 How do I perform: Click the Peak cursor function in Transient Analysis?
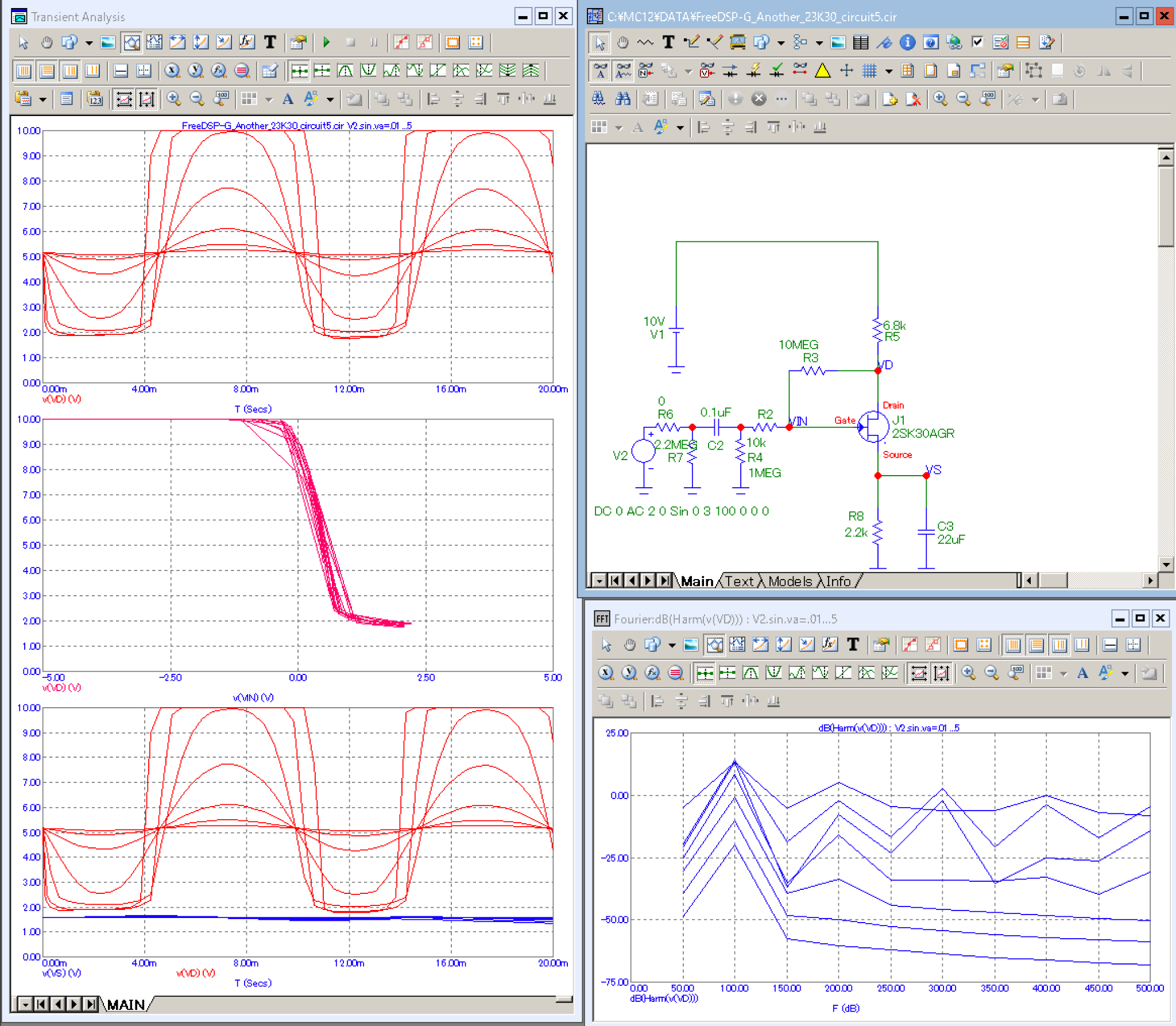(x=345, y=71)
